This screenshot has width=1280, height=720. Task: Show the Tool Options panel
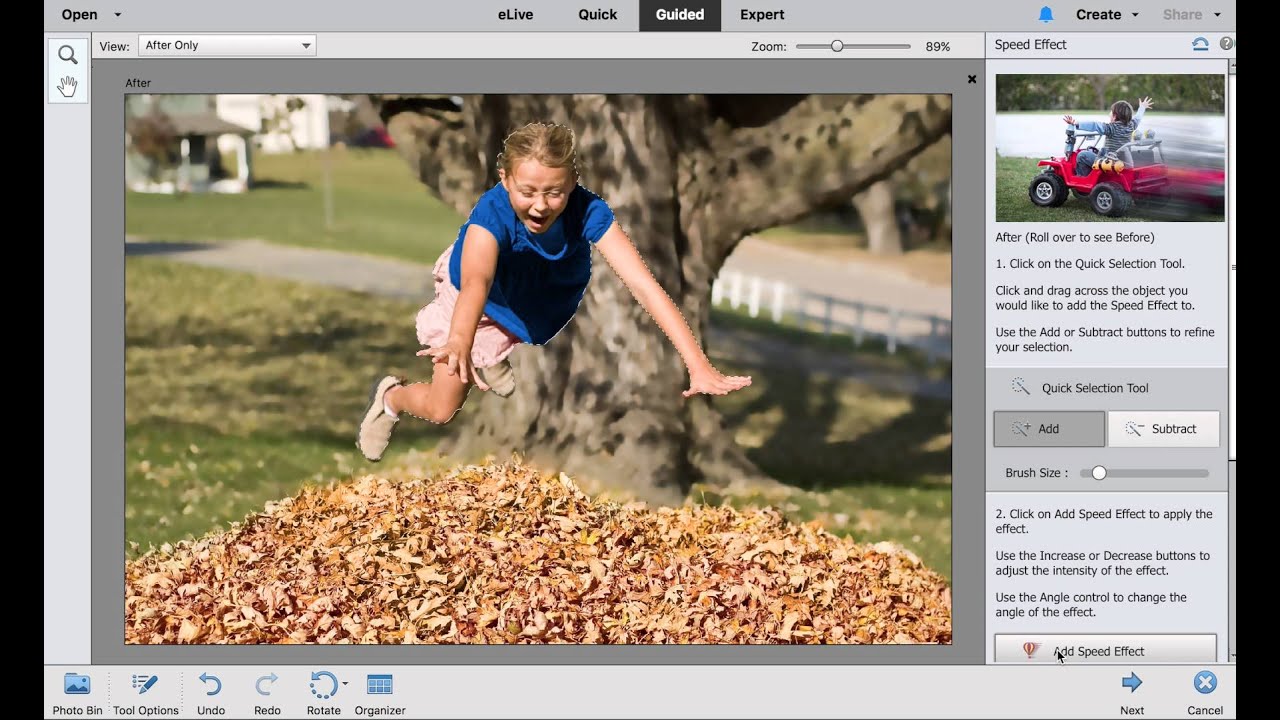pyautogui.click(x=145, y=694)
